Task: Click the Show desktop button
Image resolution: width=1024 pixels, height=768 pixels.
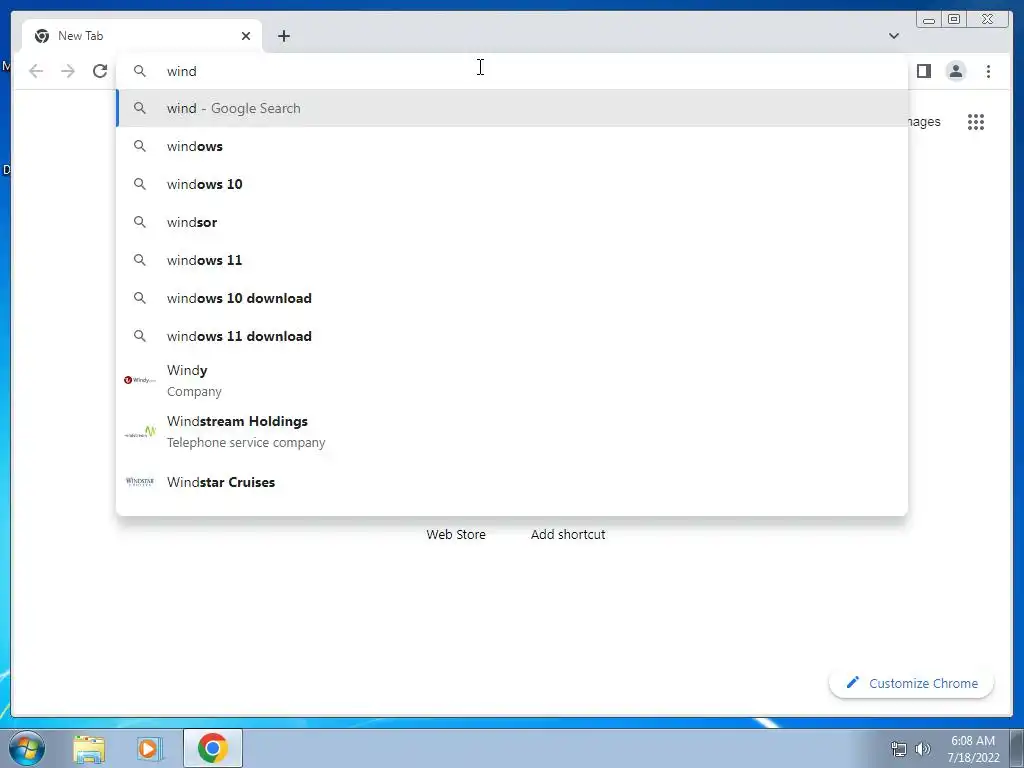Action: [1017, 749]
